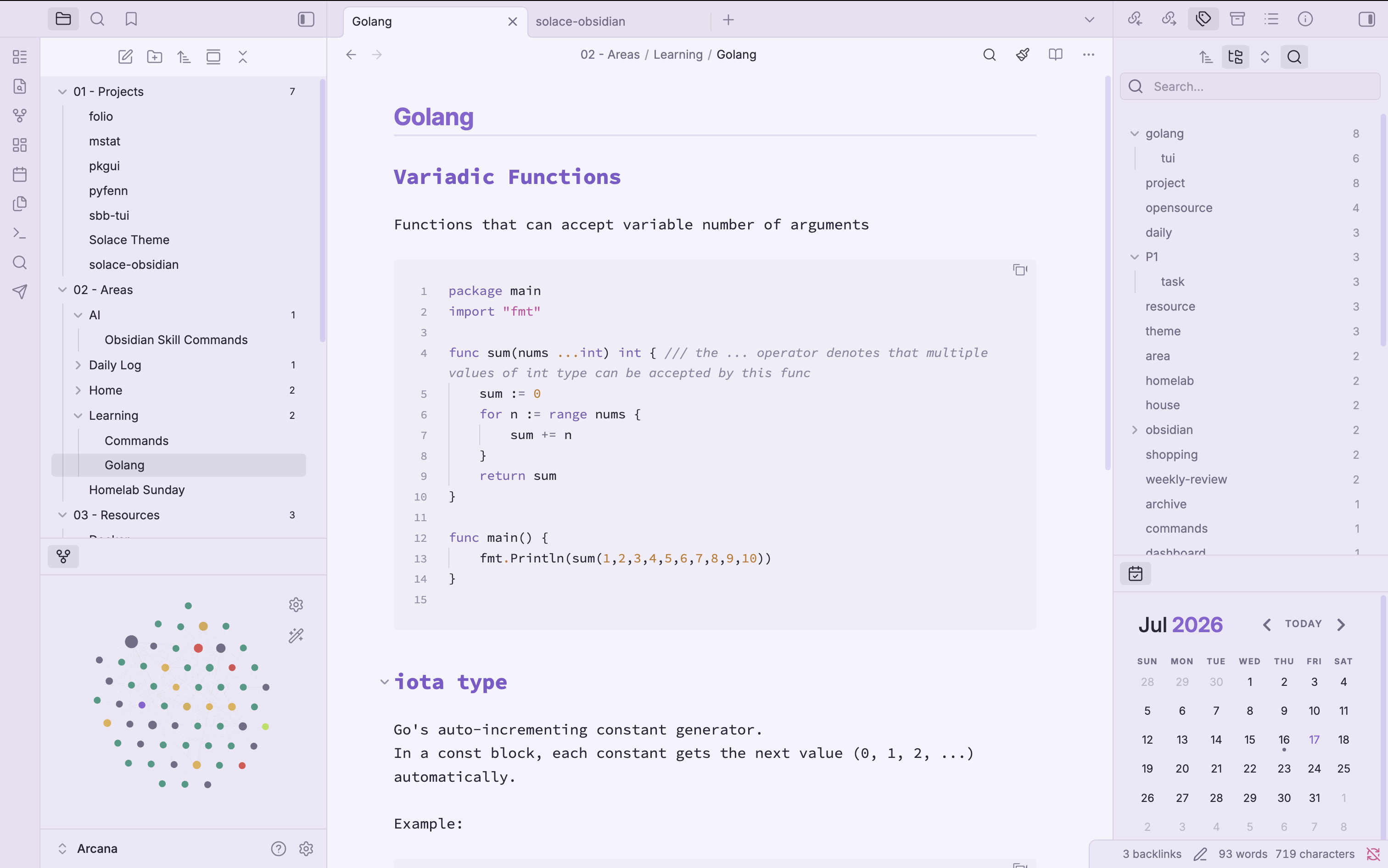Open the backlinks panel icon

(x=1135, y=19)
